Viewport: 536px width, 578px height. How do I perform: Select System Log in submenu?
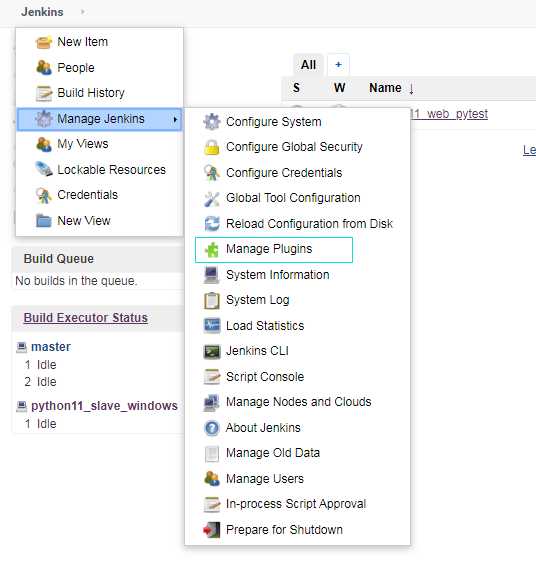pyautogui.click(x=297, y=300)
